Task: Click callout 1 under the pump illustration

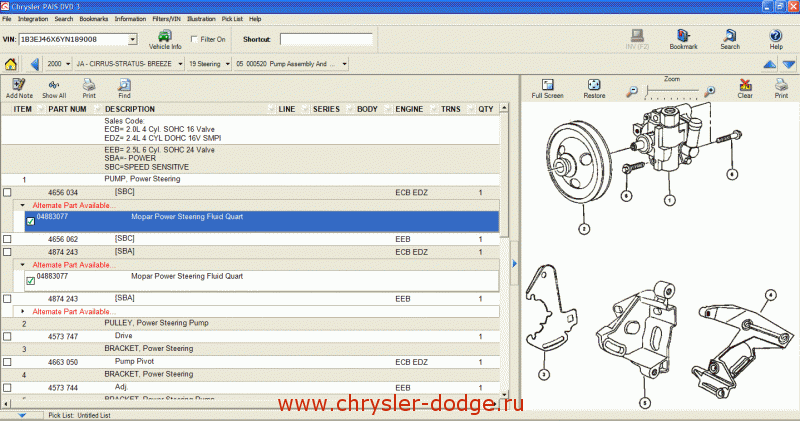Action: point(669,200)
